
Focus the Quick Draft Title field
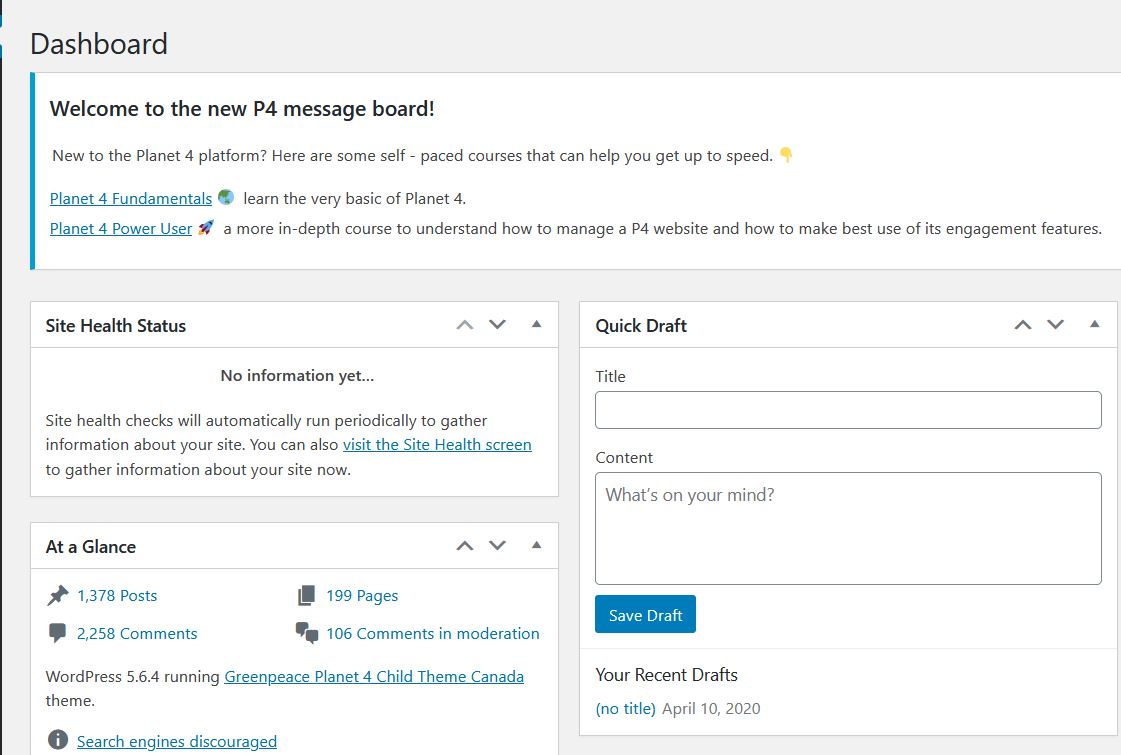pyautogui.click(x=848, y=410)
